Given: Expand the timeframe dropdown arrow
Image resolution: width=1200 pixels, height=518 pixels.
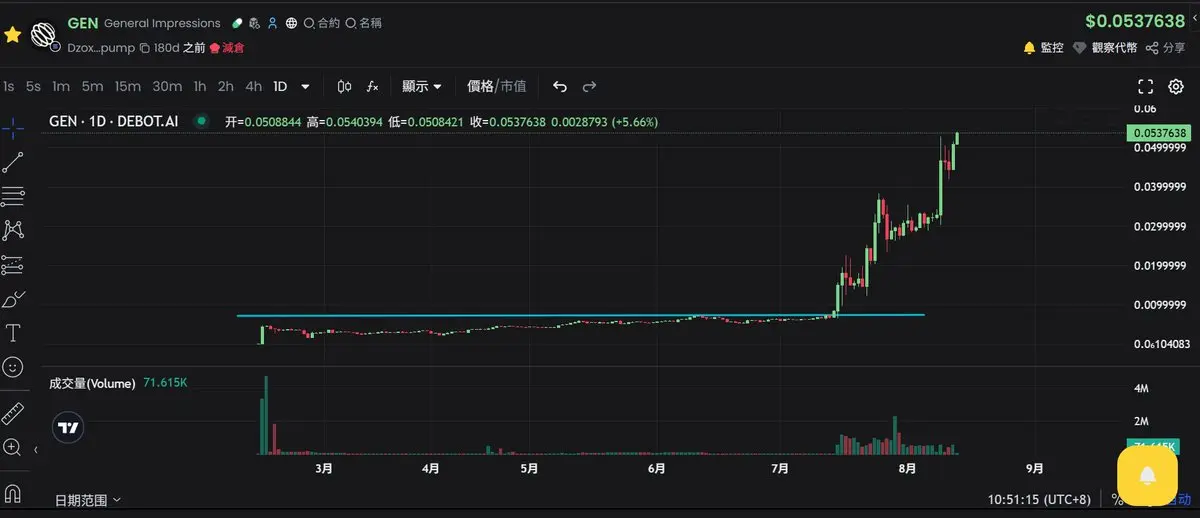Looking at the screenshot, I should coord(305,87).
